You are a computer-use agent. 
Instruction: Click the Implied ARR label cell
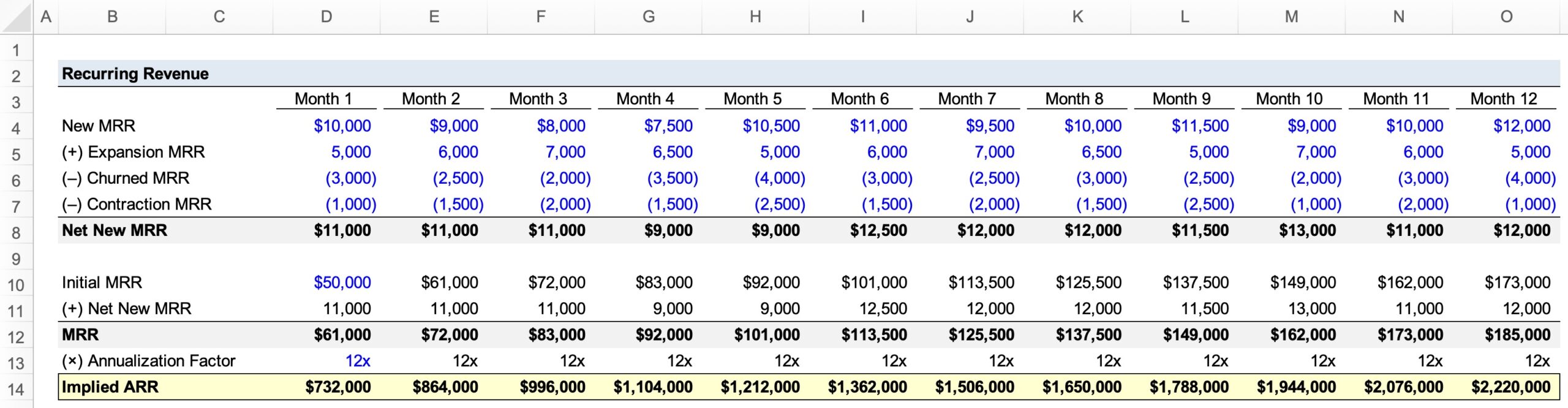(110, 387)
